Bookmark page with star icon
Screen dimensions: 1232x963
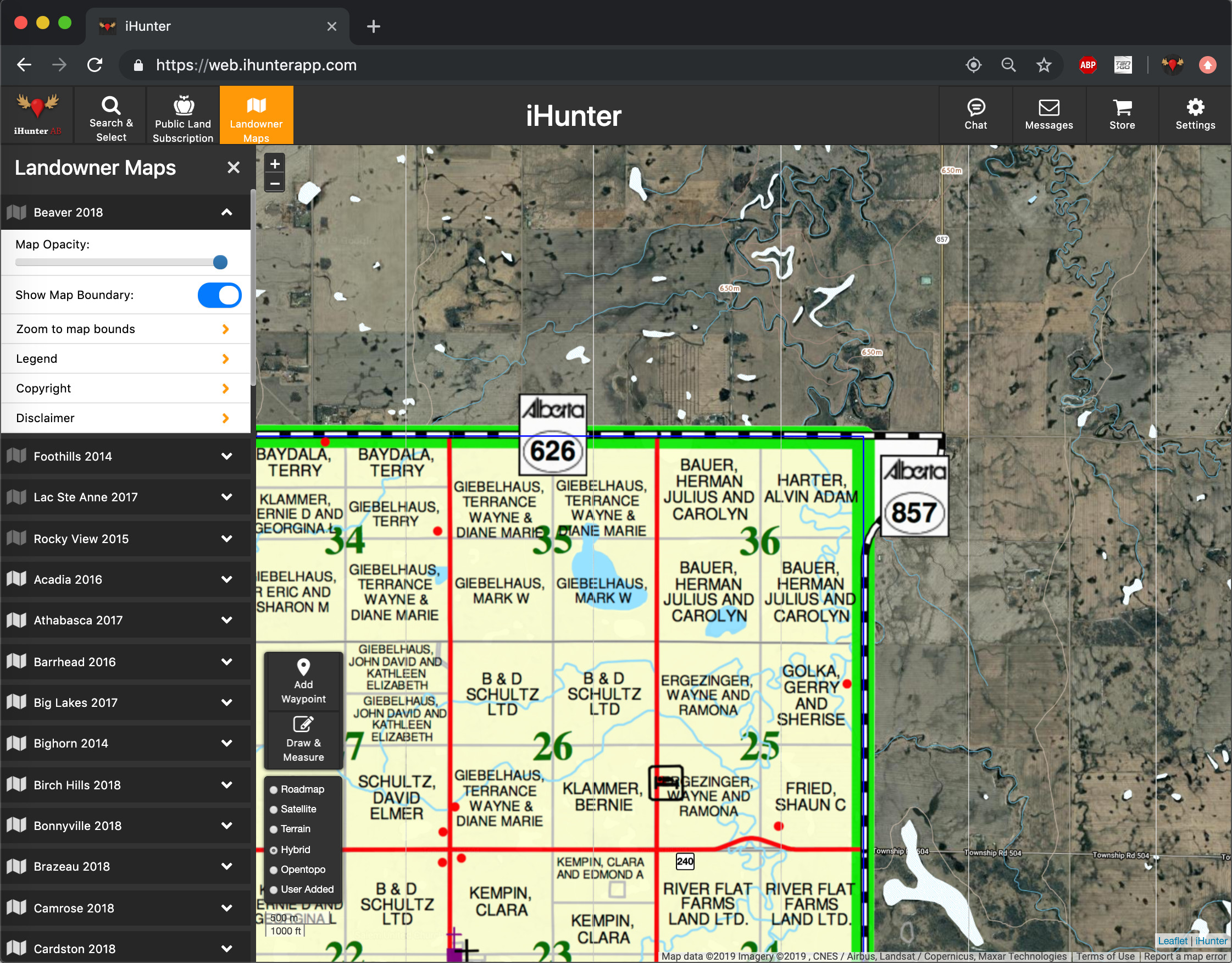pos(1044,65)
